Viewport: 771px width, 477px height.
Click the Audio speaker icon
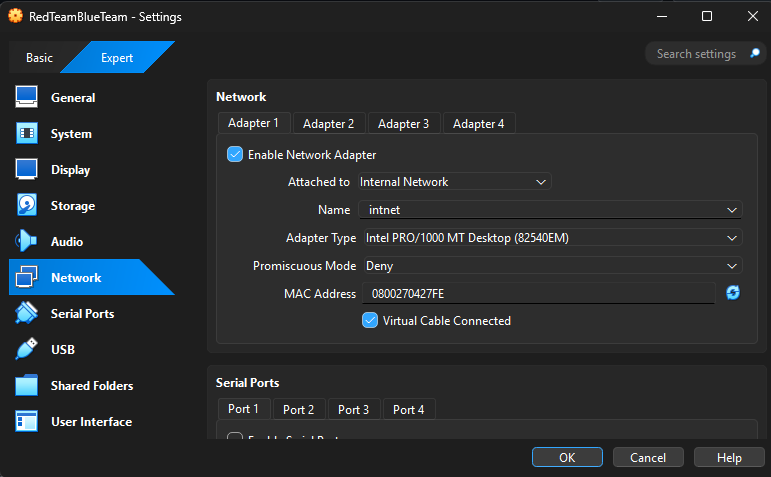26,241
